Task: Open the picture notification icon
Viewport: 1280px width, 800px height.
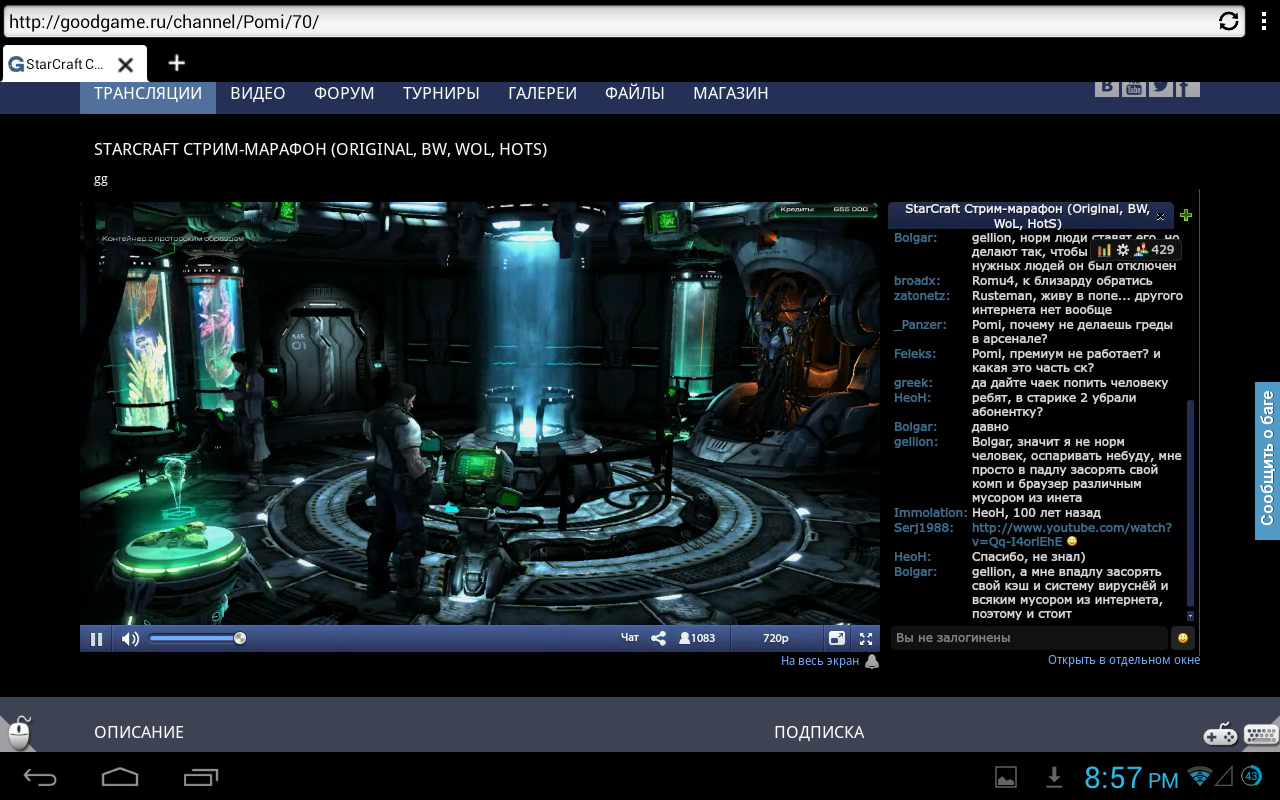Action: 1006,777
